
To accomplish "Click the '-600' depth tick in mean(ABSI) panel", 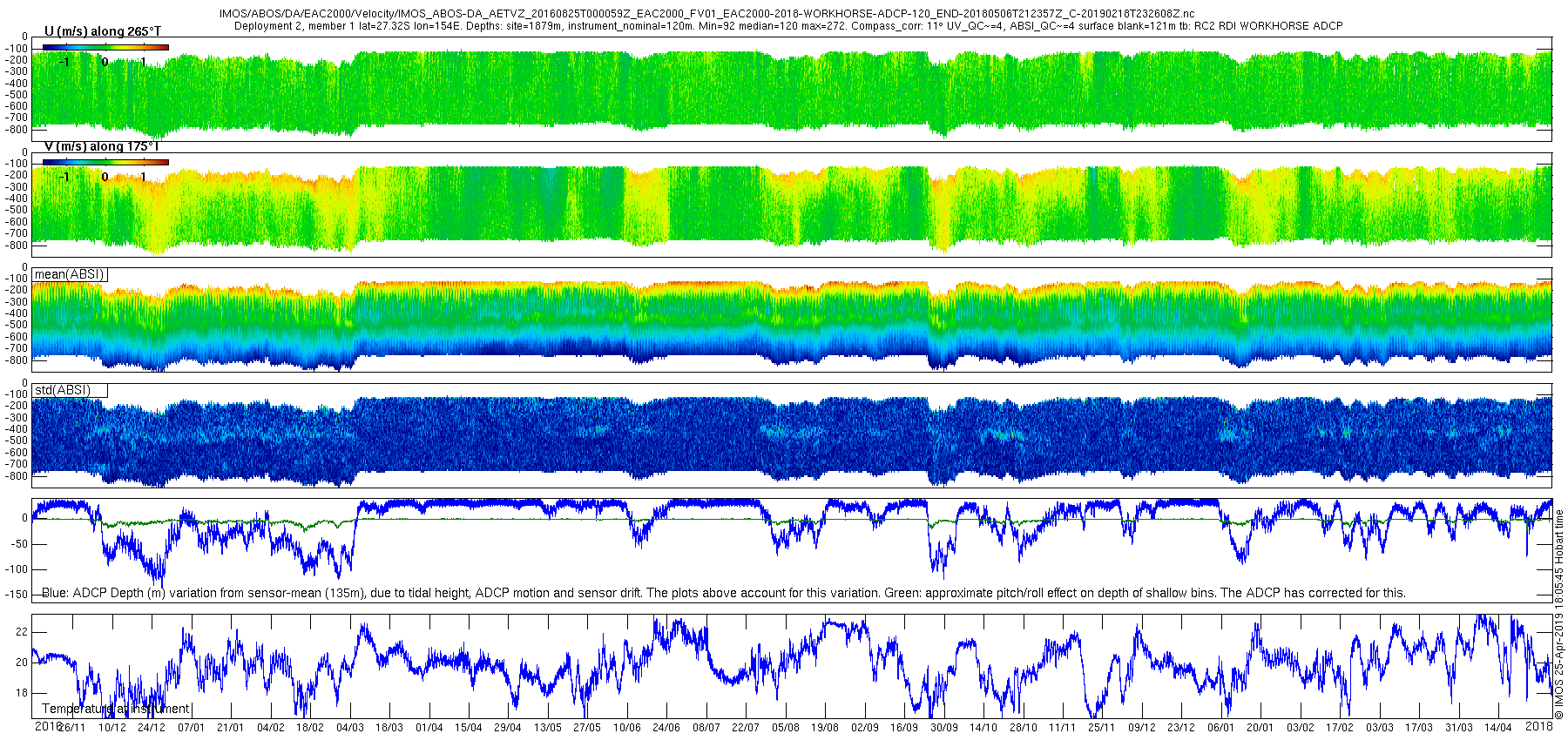I will pyautogui.click(x=17, y=337).
